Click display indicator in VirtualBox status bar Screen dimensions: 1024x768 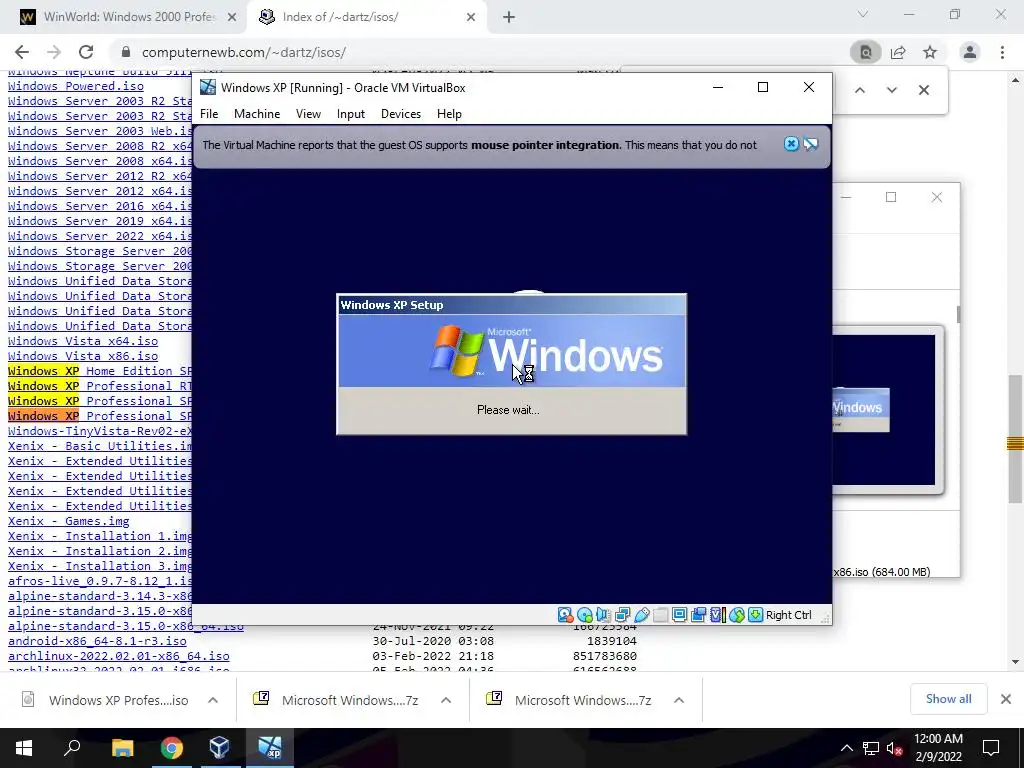(679, 615)
